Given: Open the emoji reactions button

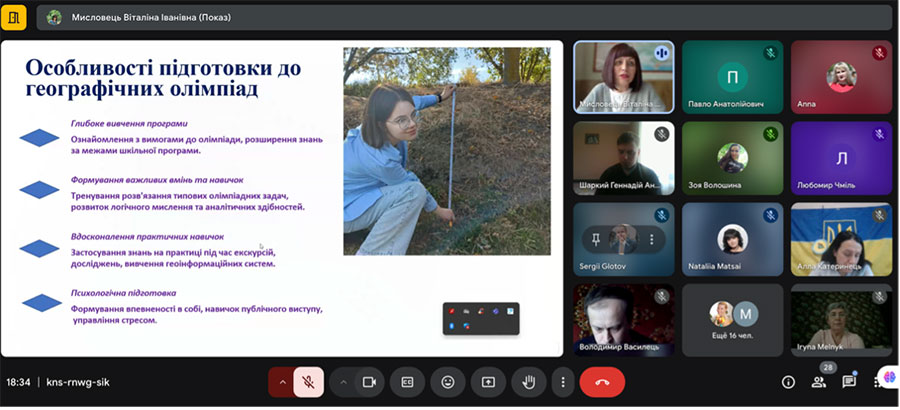Looking at the screenshot, I should [448, 382].
